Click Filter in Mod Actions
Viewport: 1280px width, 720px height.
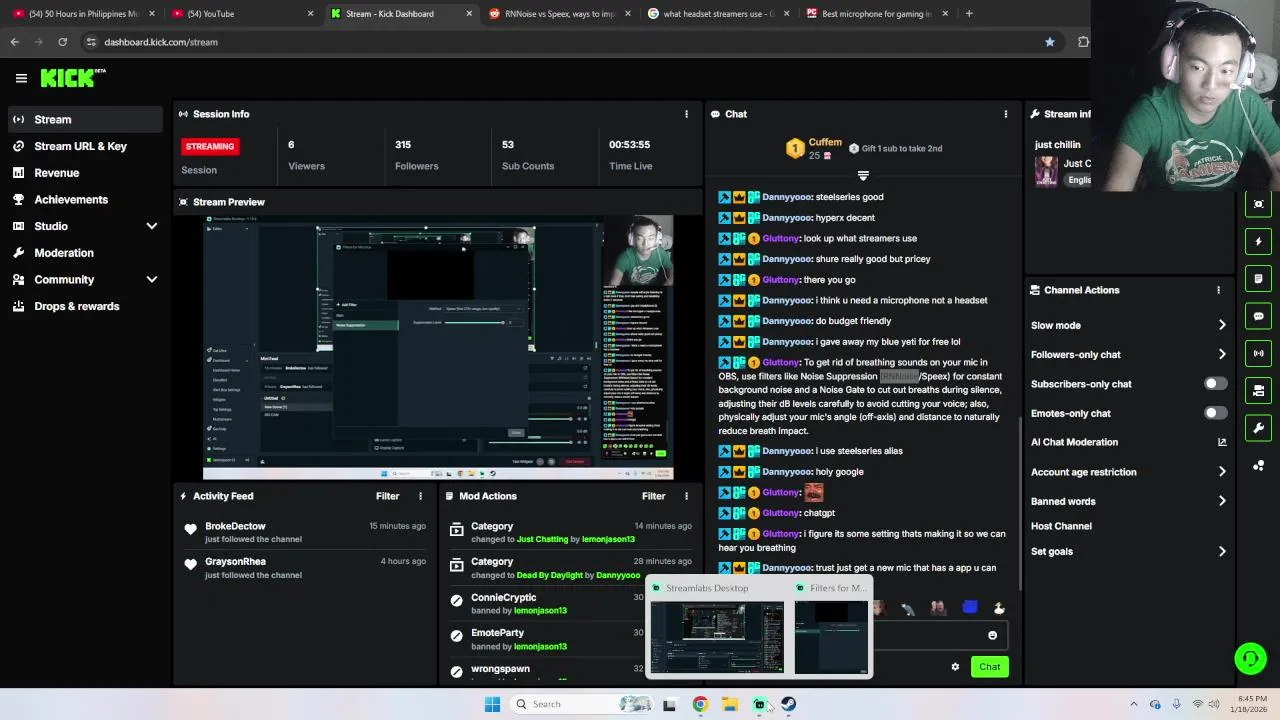pyautogui.click(x=653, y=496)
